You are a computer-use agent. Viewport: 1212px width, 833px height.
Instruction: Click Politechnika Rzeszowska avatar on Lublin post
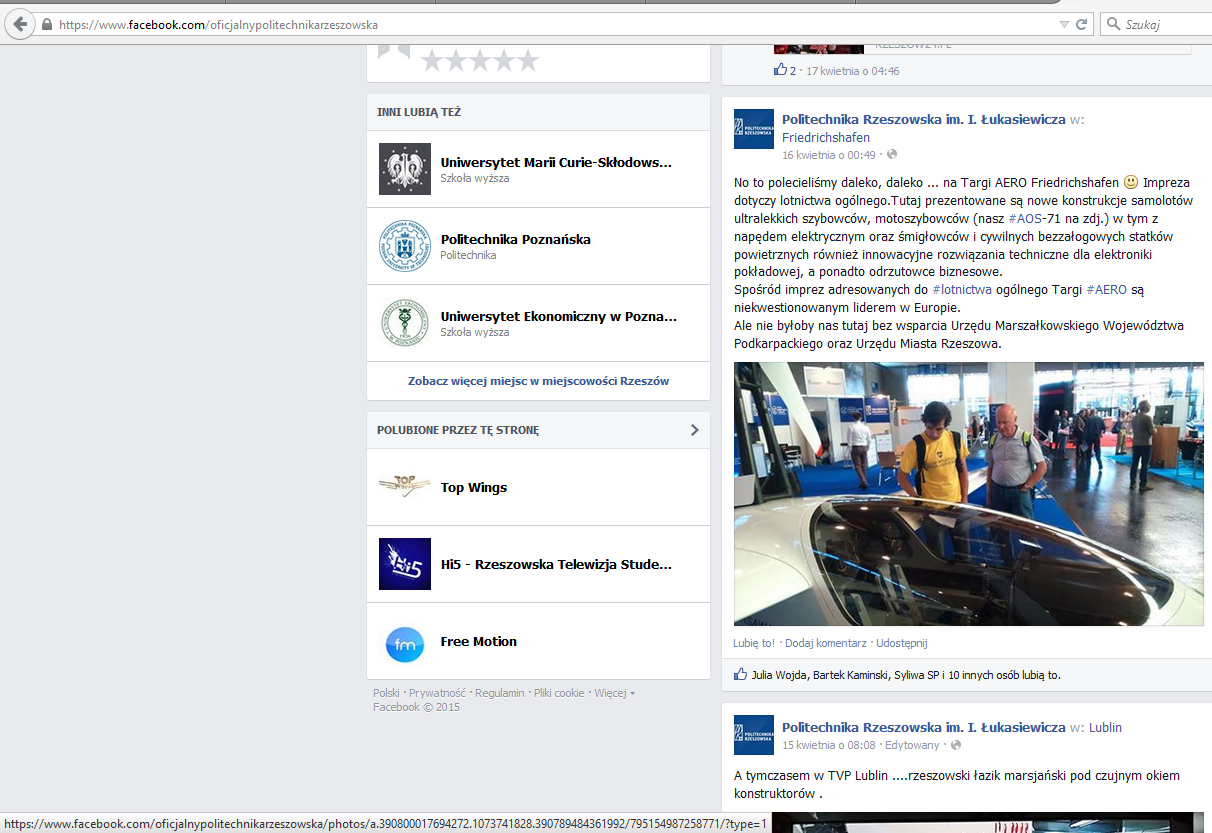754,735
